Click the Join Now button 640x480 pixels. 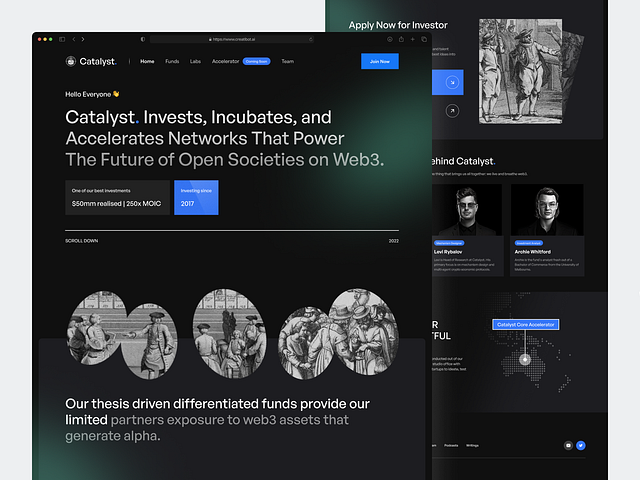[x=380, y=61]
